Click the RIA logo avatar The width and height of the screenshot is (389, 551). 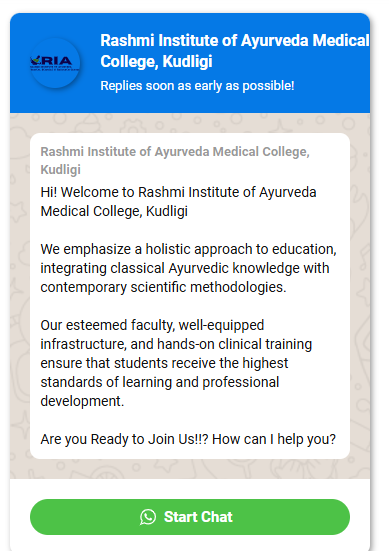[55, 63]
